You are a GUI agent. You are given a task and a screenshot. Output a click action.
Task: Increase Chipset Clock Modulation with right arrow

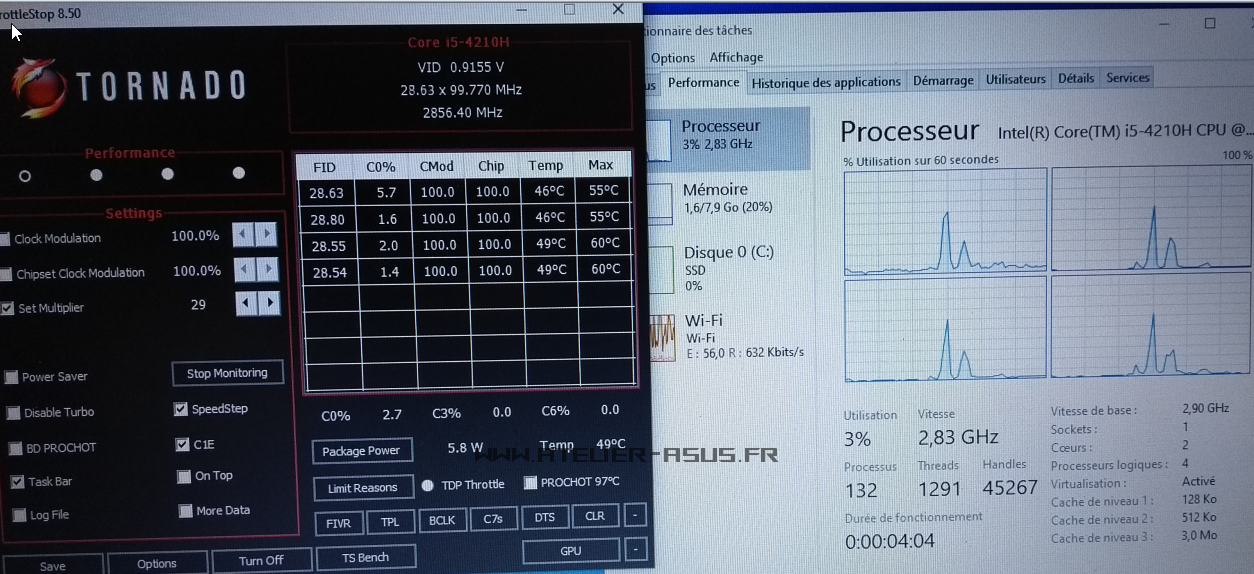point(267,270)
